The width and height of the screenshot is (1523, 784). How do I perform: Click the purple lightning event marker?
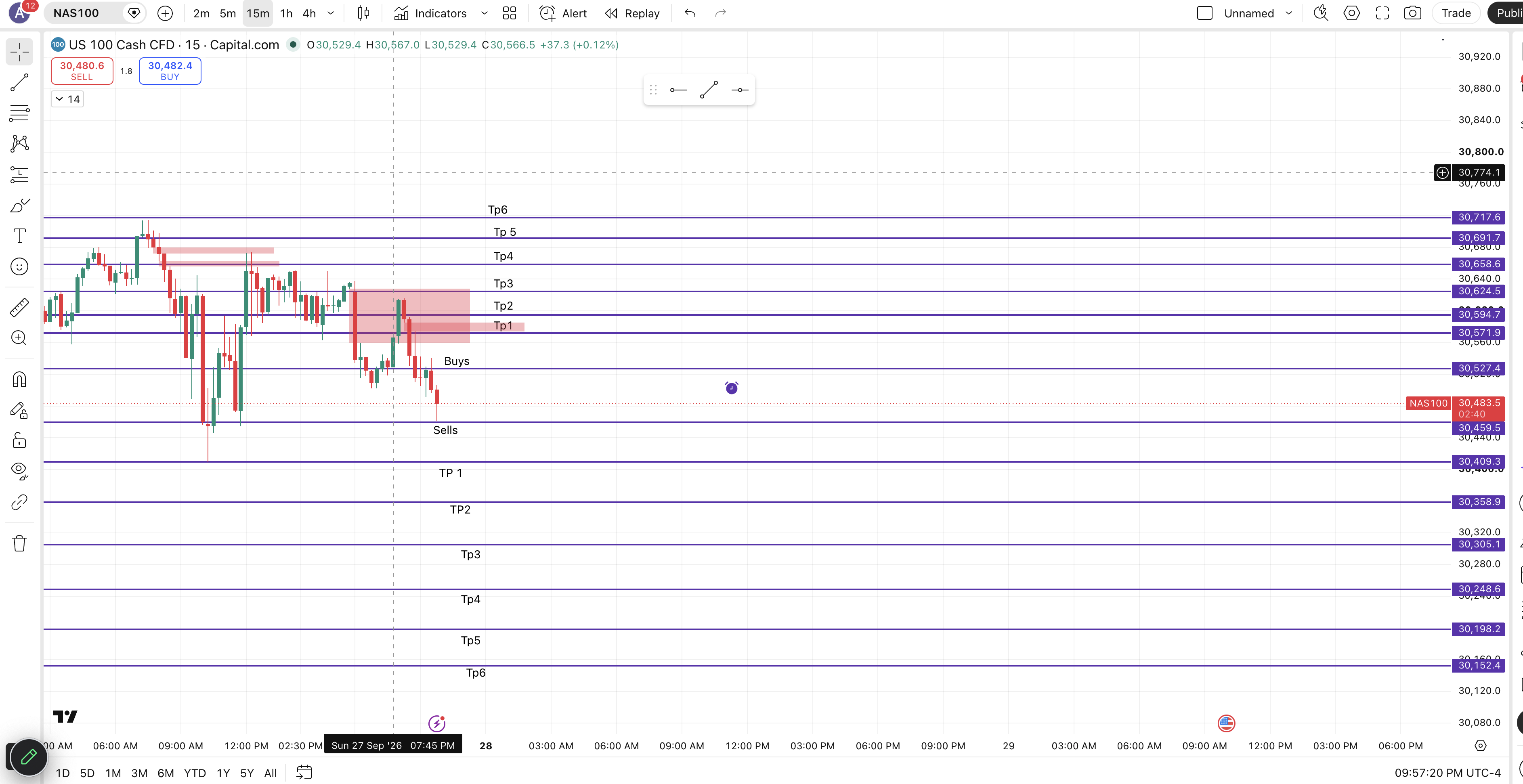pos(437,723)
